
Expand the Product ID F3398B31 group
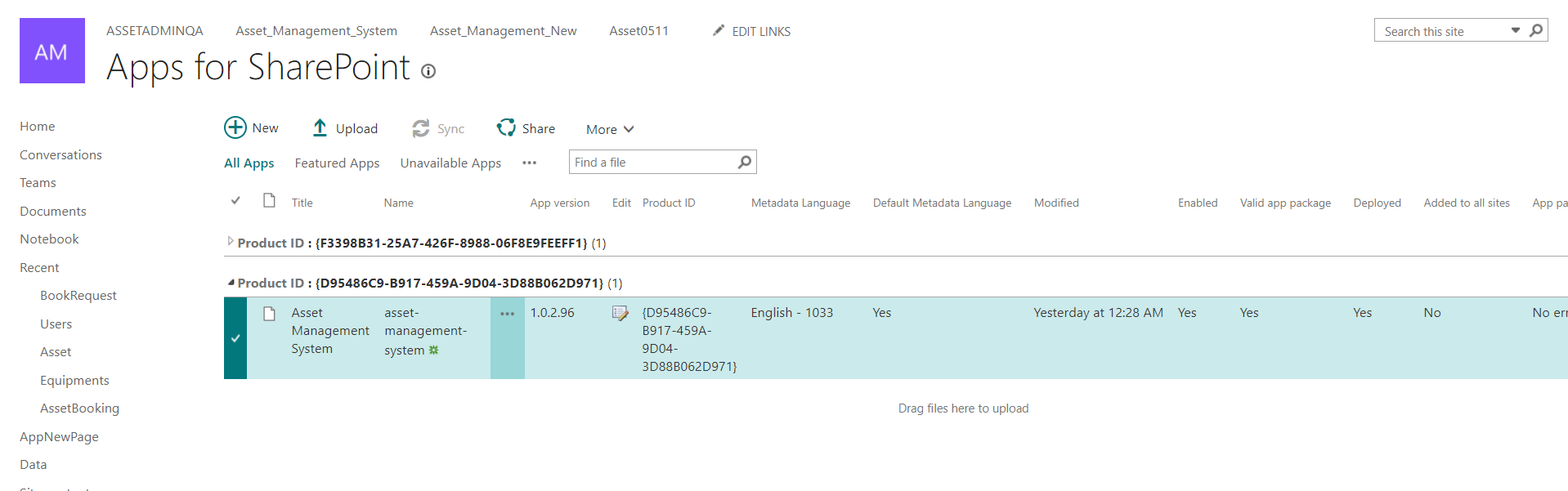point(231,242)
